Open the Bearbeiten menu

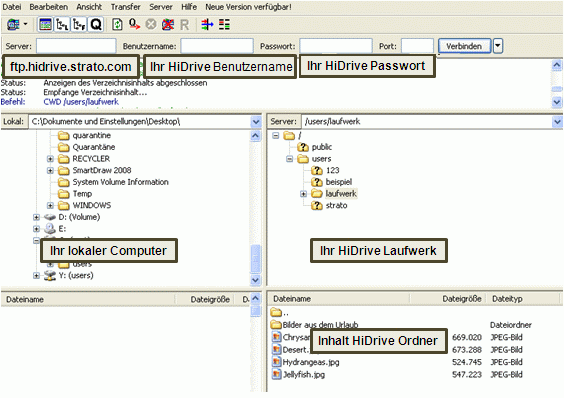[x=49, y=7]
